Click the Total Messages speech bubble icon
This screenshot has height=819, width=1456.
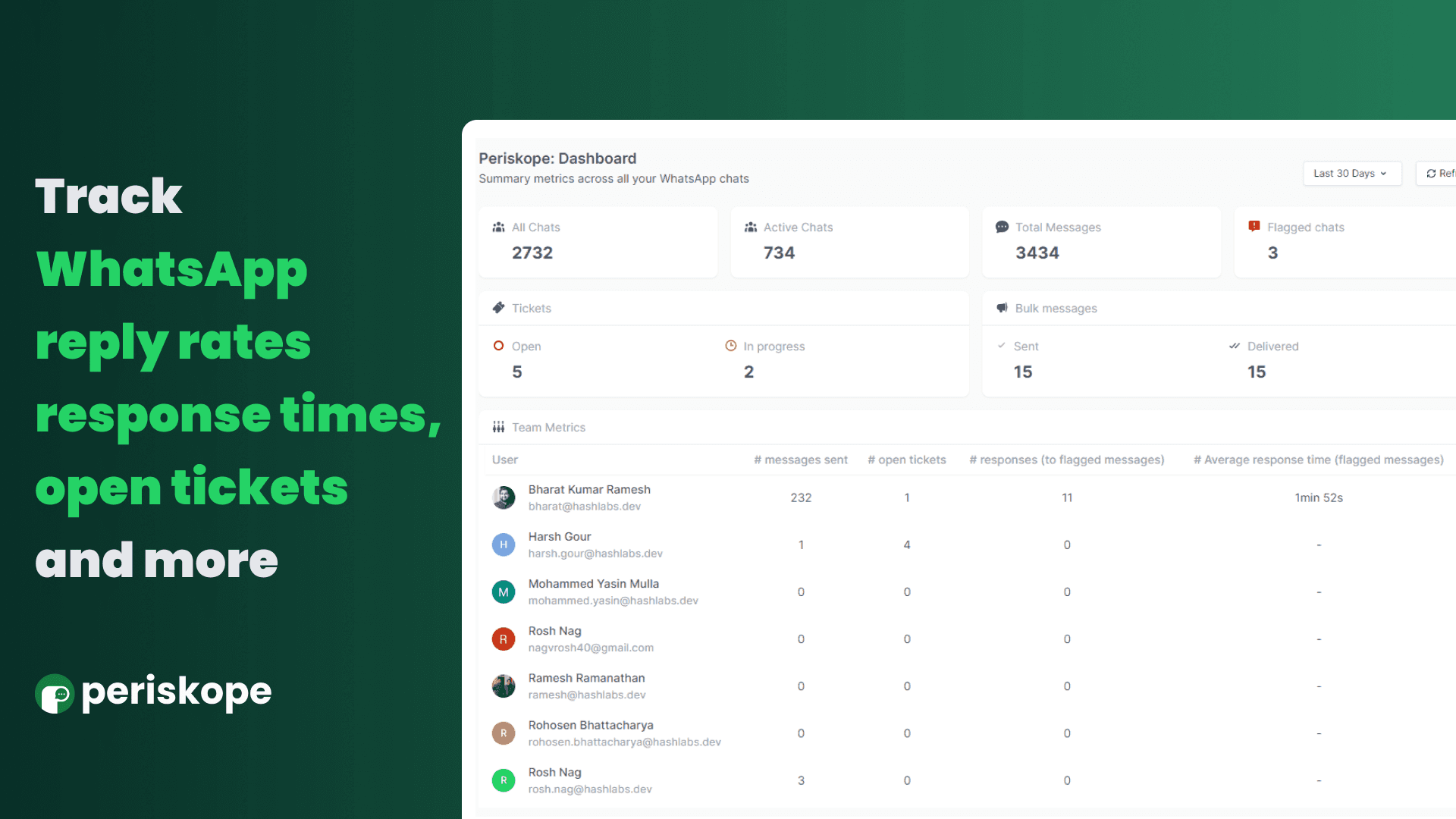pyautogui.click(x=1002, y=227)
